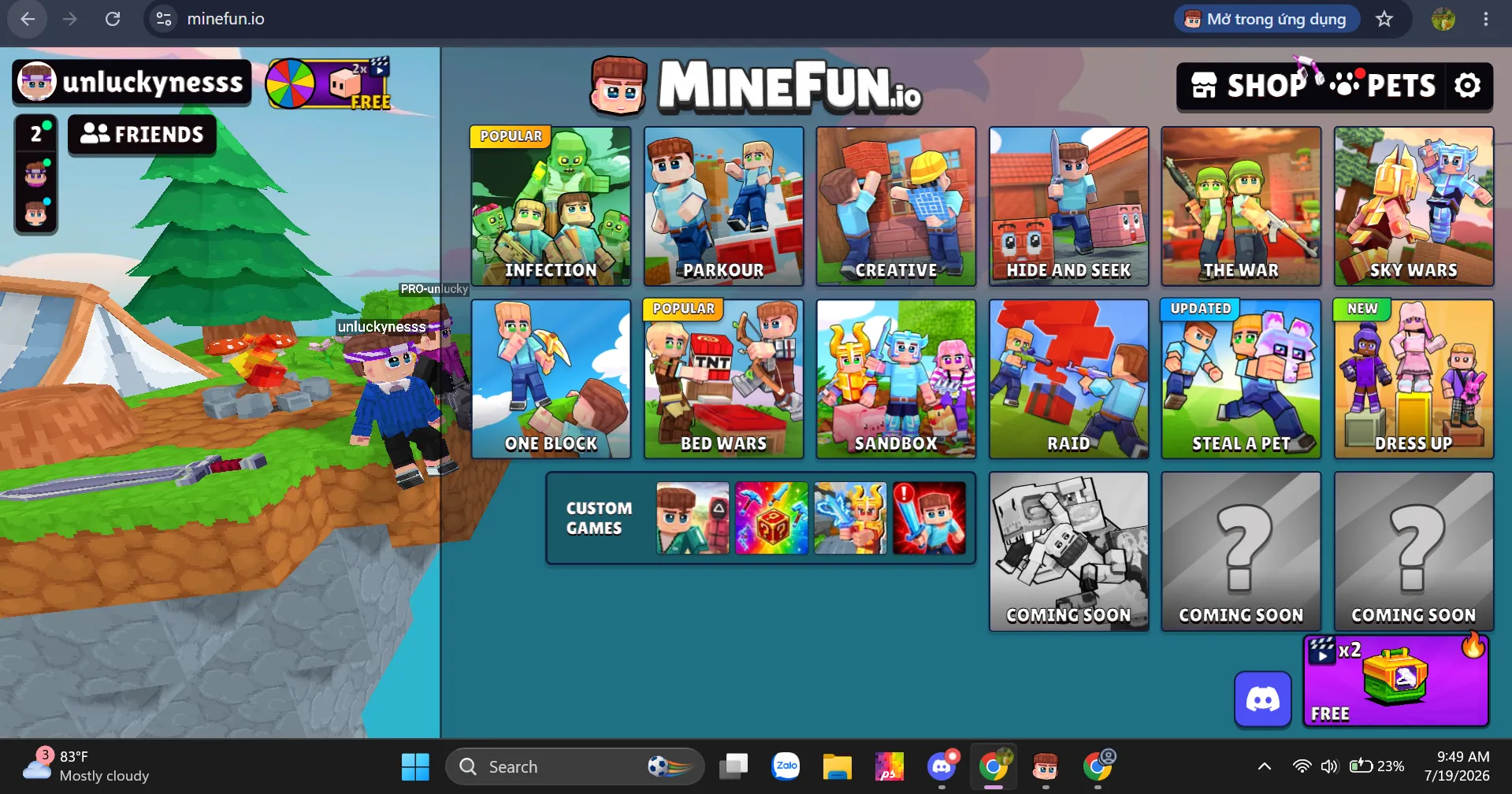This screenshot has height=794, width=1512.
Task: Open the golden armor custom game
Action: (850, 518)
